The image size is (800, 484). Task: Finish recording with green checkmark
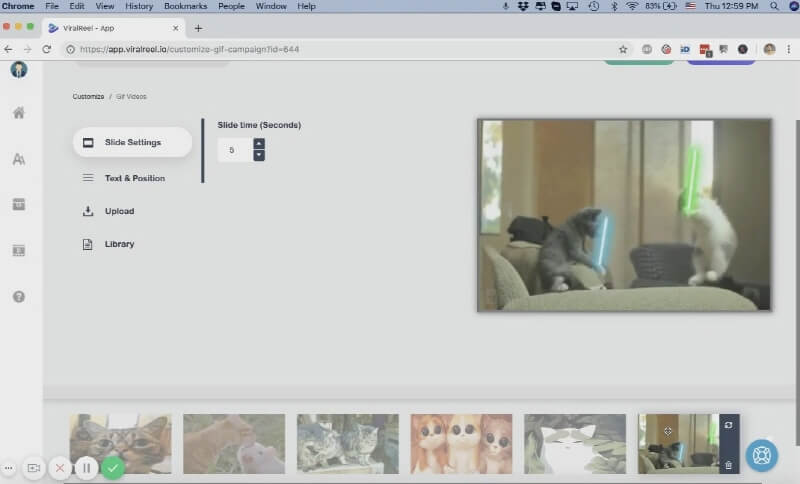113,468
